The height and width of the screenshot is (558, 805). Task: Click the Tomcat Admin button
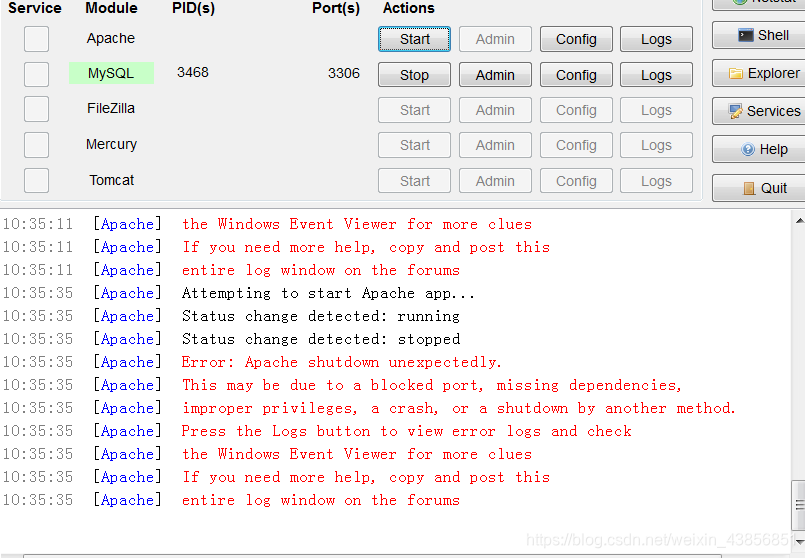(x=495, y=181)
